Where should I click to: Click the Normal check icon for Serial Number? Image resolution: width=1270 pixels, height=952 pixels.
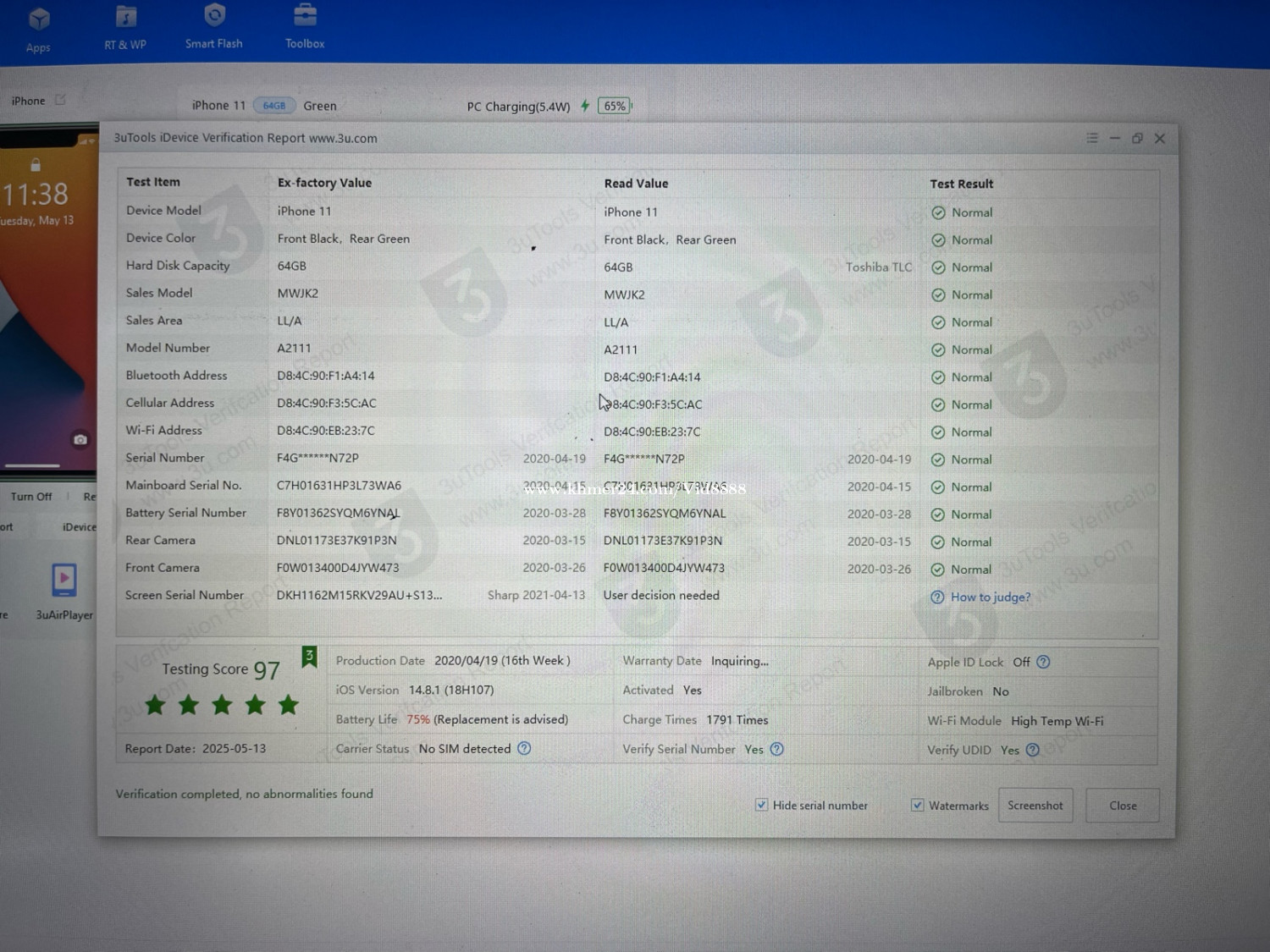(x=938, y=459)
